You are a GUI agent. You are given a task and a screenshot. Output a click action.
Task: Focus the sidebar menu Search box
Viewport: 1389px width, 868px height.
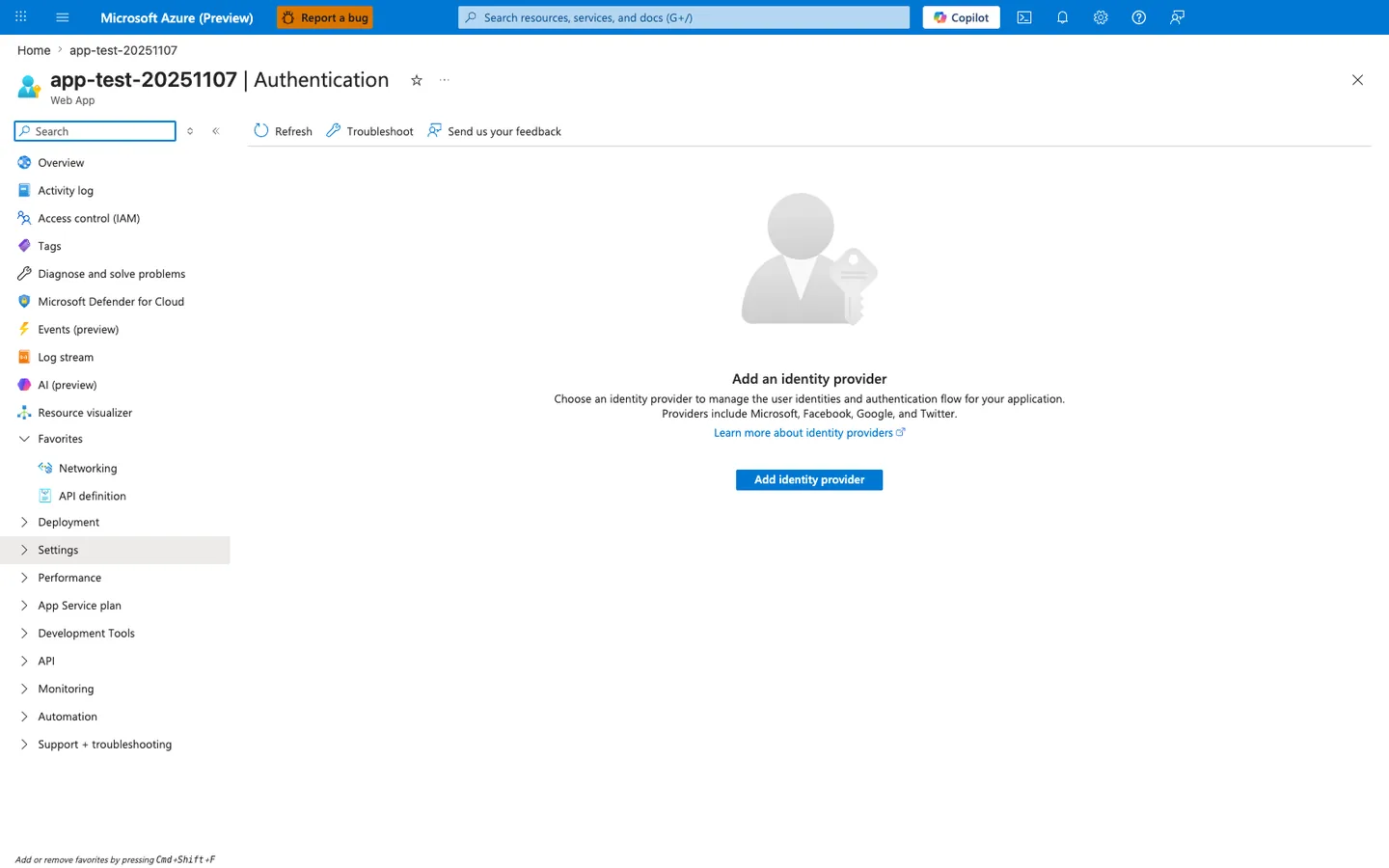(x=95, y=131)
